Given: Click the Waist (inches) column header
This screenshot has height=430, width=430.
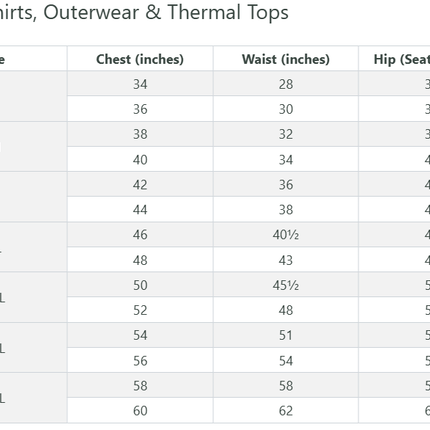Looking at the screenshot, I should (x=286, y=59).
